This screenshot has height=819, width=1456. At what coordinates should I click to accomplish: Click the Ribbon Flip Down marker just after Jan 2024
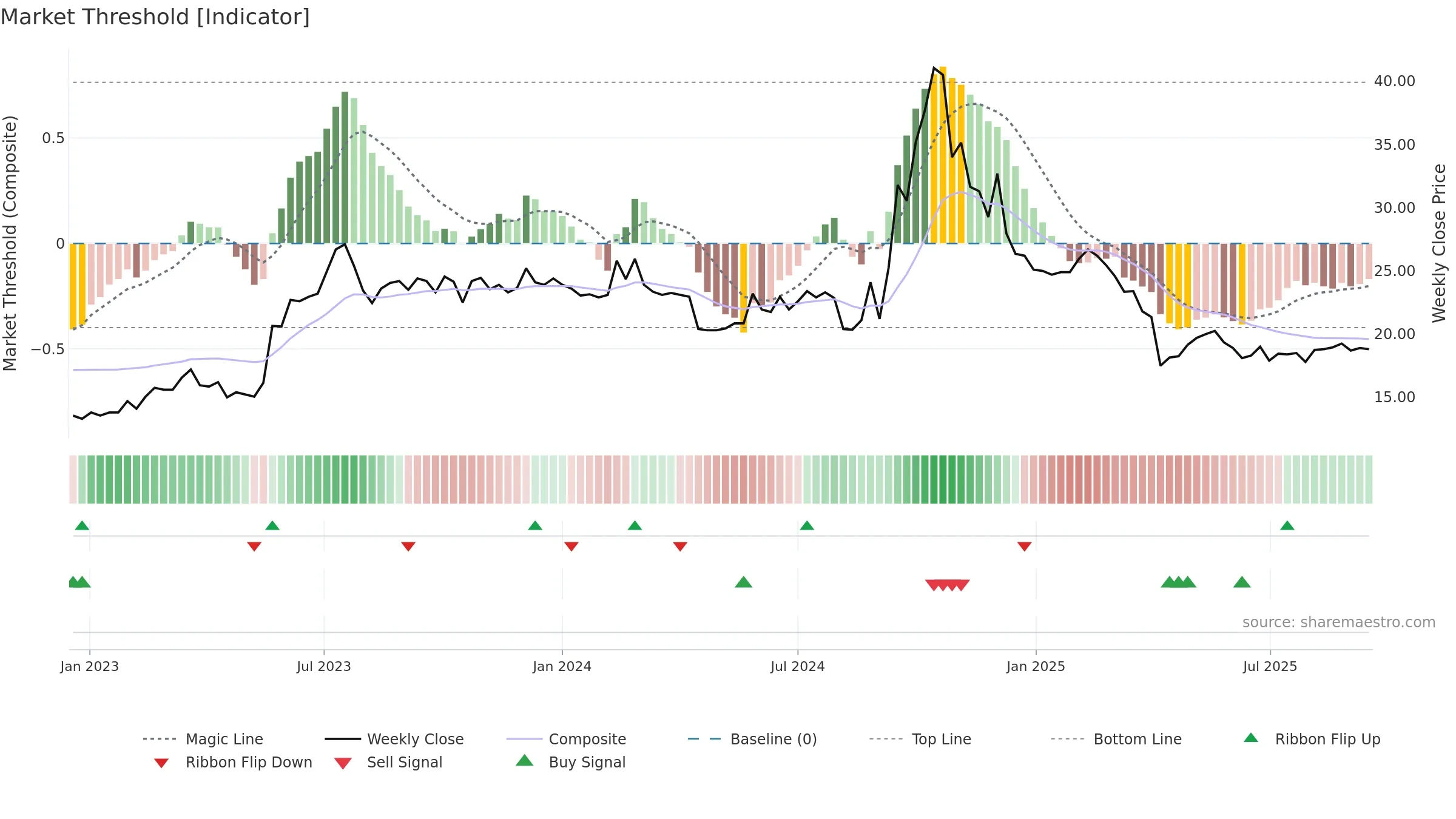tap(571, 547)
